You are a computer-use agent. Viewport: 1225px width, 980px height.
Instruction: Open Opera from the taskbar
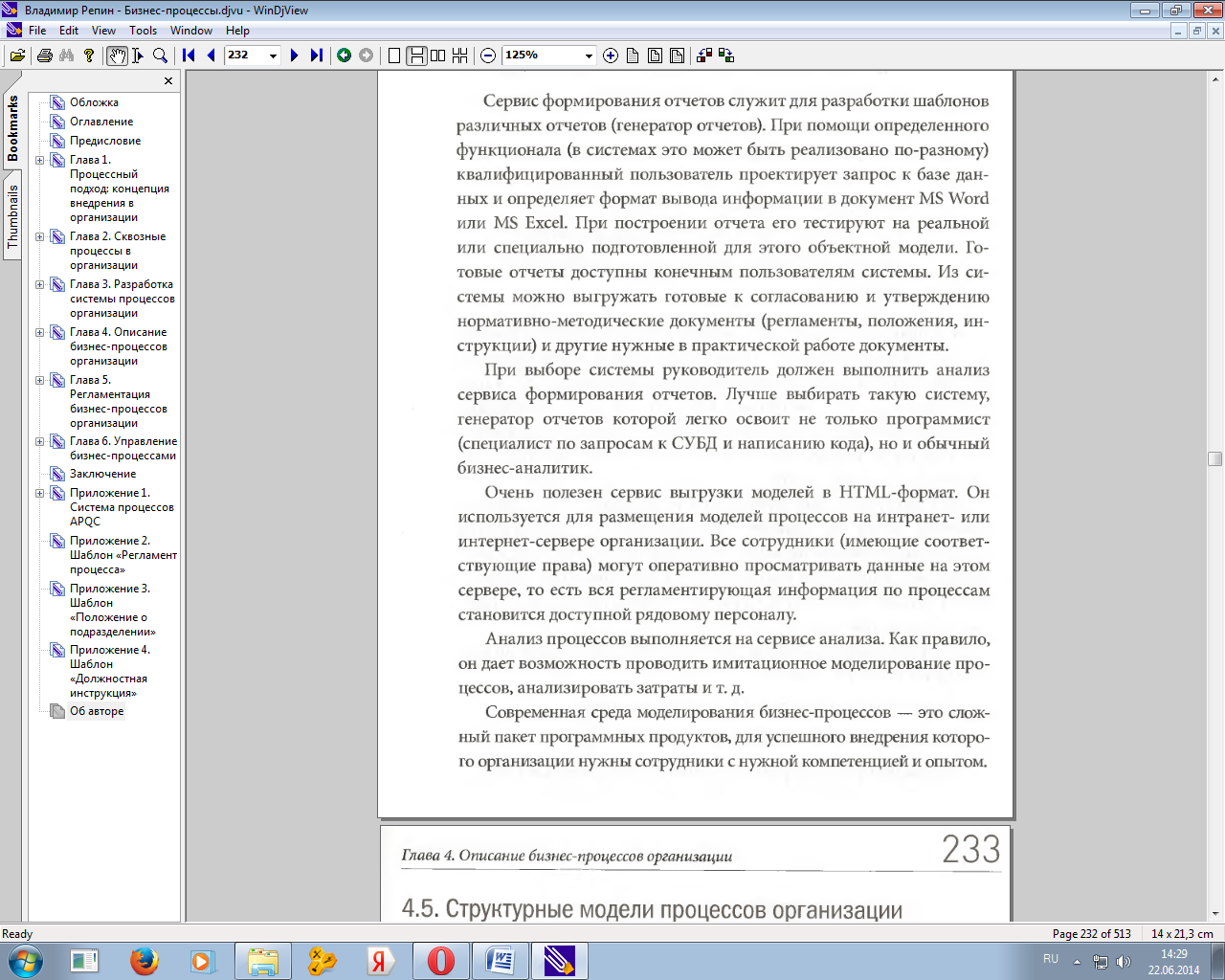tap(441, 961)
